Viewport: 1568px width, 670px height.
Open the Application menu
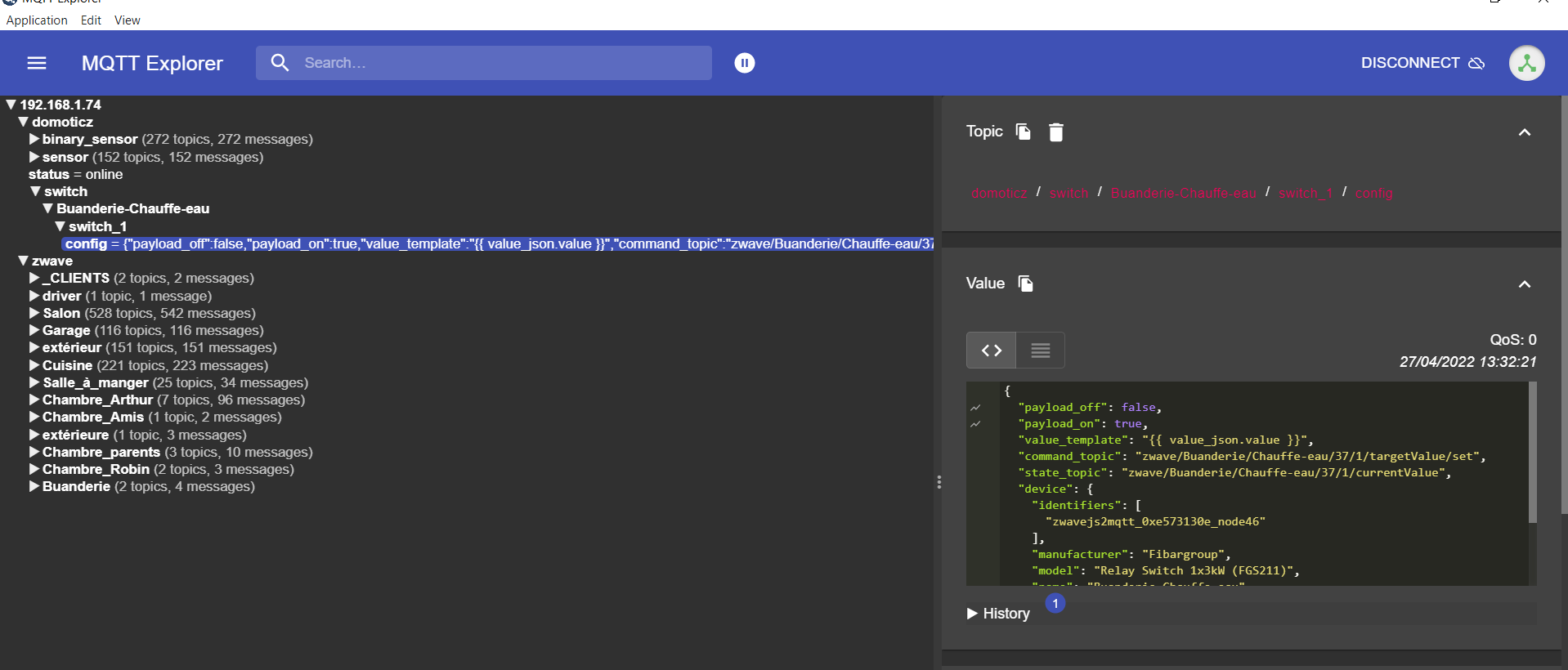point(37,20)
